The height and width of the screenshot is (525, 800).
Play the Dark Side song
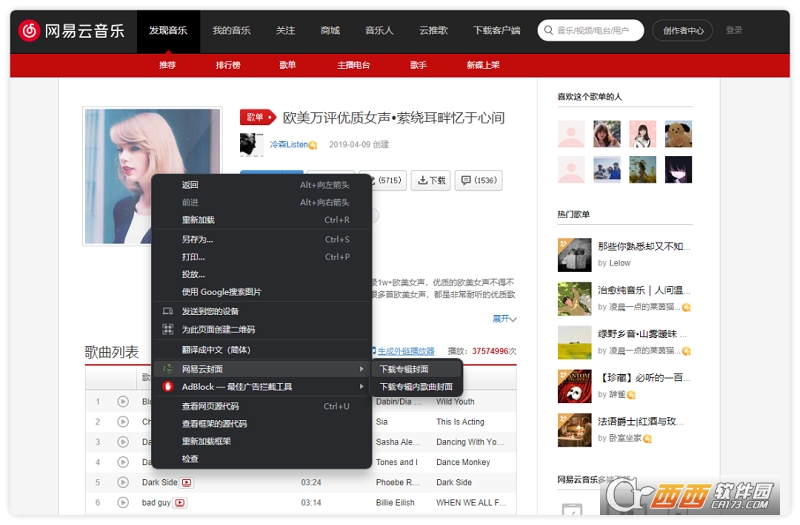click(123, 482)
